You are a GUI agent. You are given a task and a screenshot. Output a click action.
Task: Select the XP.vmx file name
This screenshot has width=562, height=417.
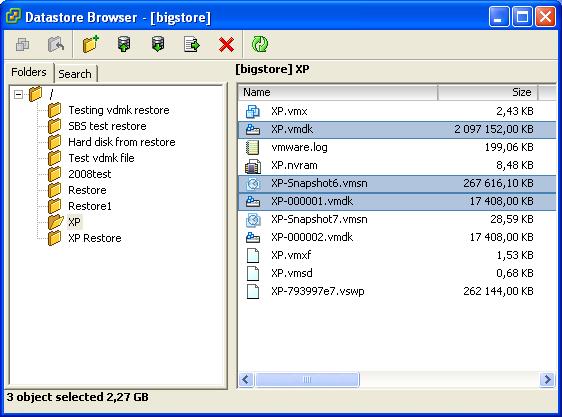tap(289, 112)
